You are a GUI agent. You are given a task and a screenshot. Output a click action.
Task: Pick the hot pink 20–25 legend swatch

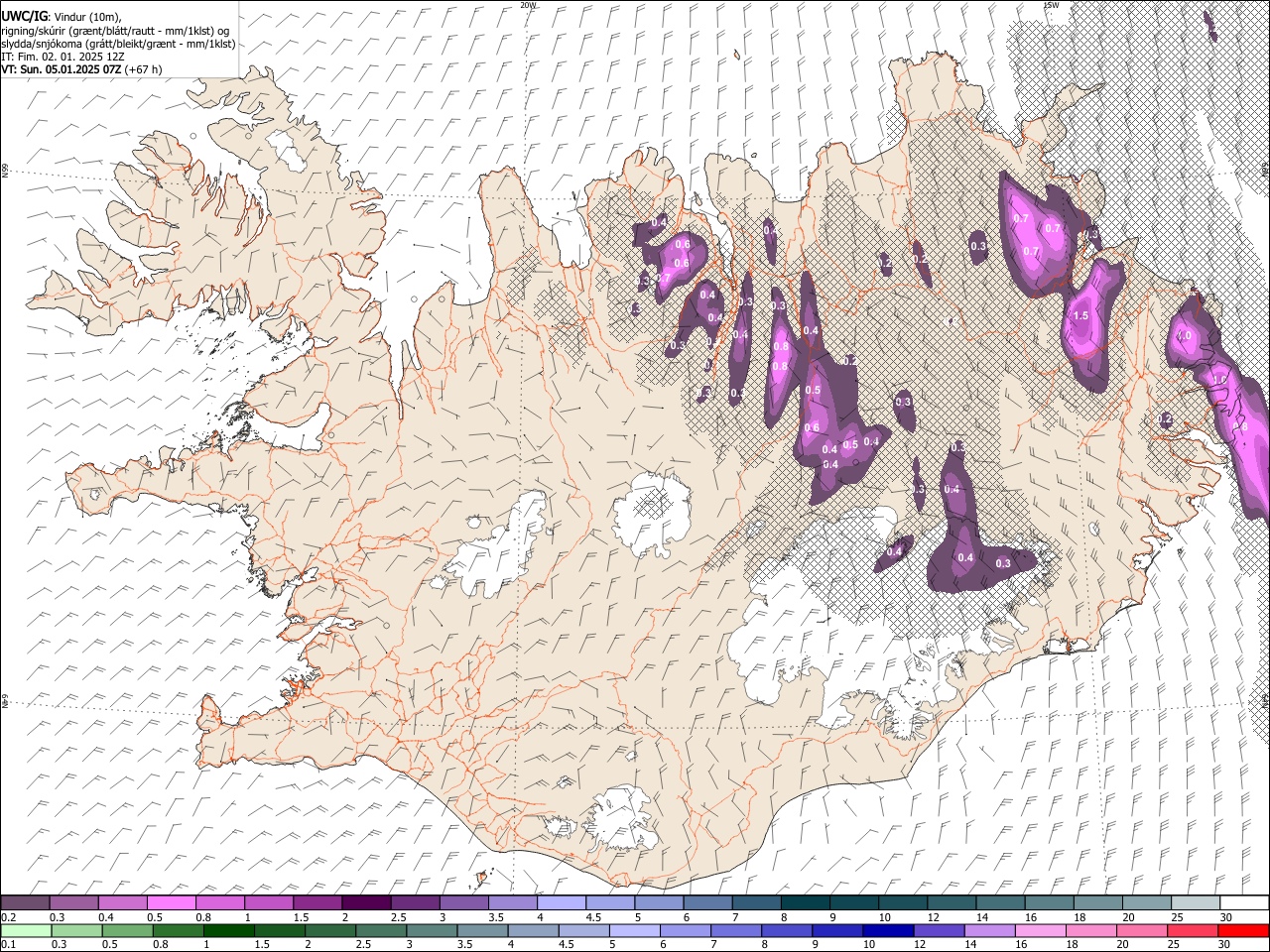(x=1141, y=931)
